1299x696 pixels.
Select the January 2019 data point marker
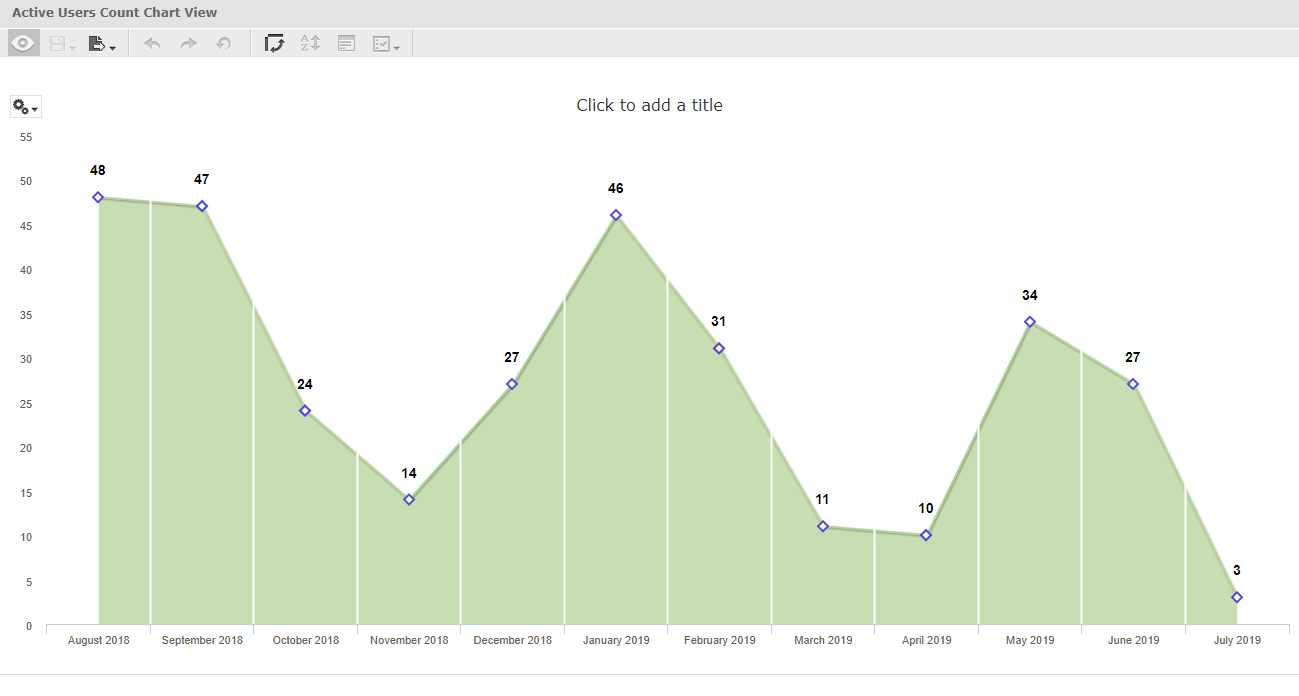tap(616, 215)
